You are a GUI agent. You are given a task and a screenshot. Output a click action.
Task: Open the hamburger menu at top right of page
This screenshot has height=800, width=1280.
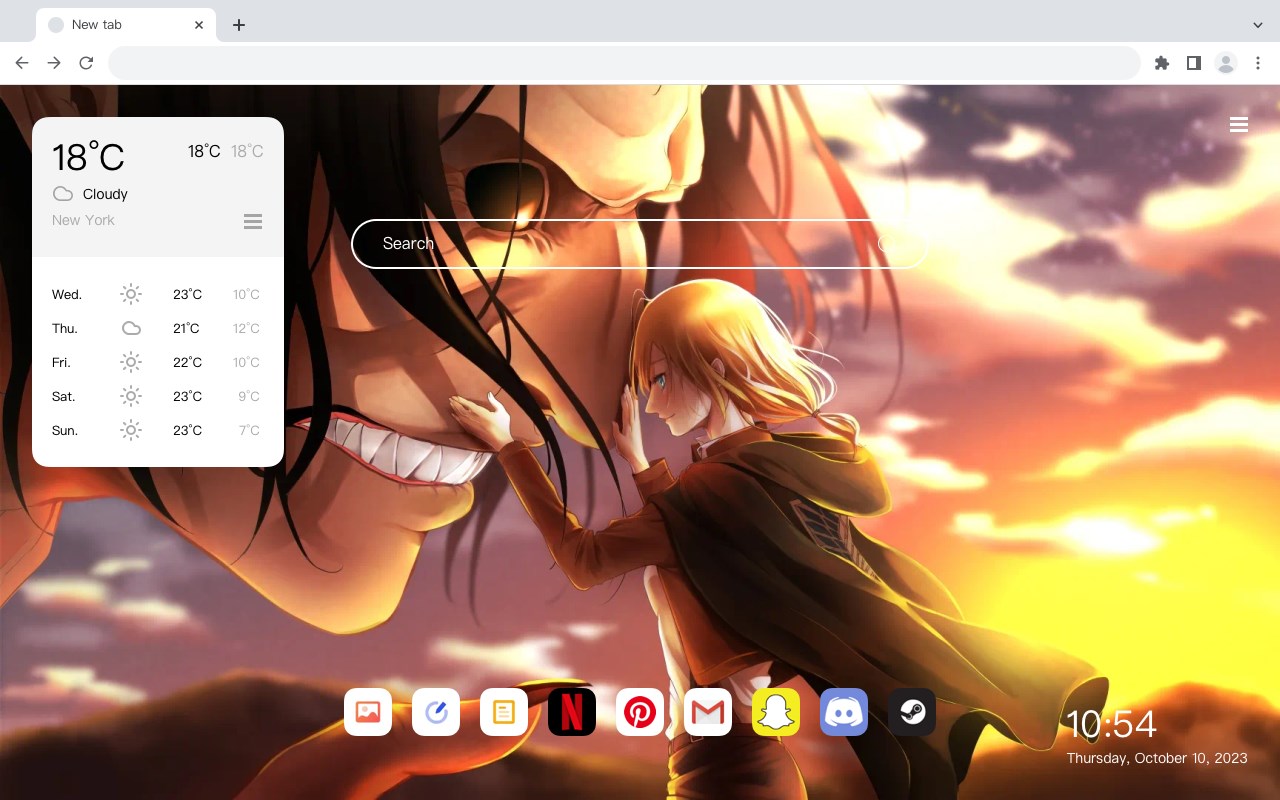(x=1239, y=124)
